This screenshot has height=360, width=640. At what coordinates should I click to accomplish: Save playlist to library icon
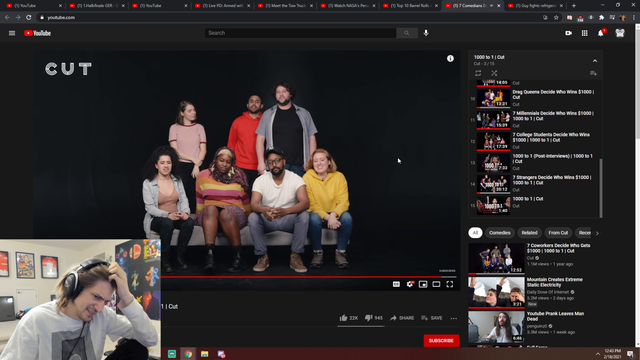click(x=593, y=73)
